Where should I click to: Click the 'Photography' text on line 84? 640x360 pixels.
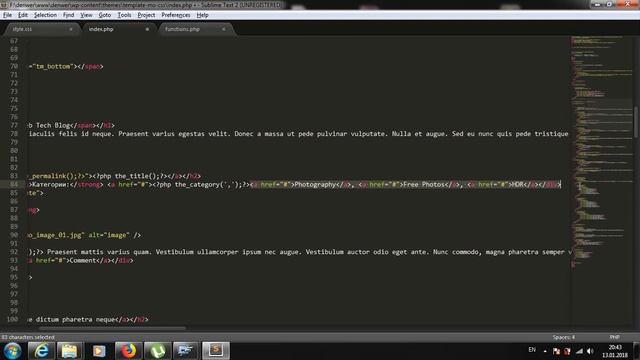tap(315, 184)
